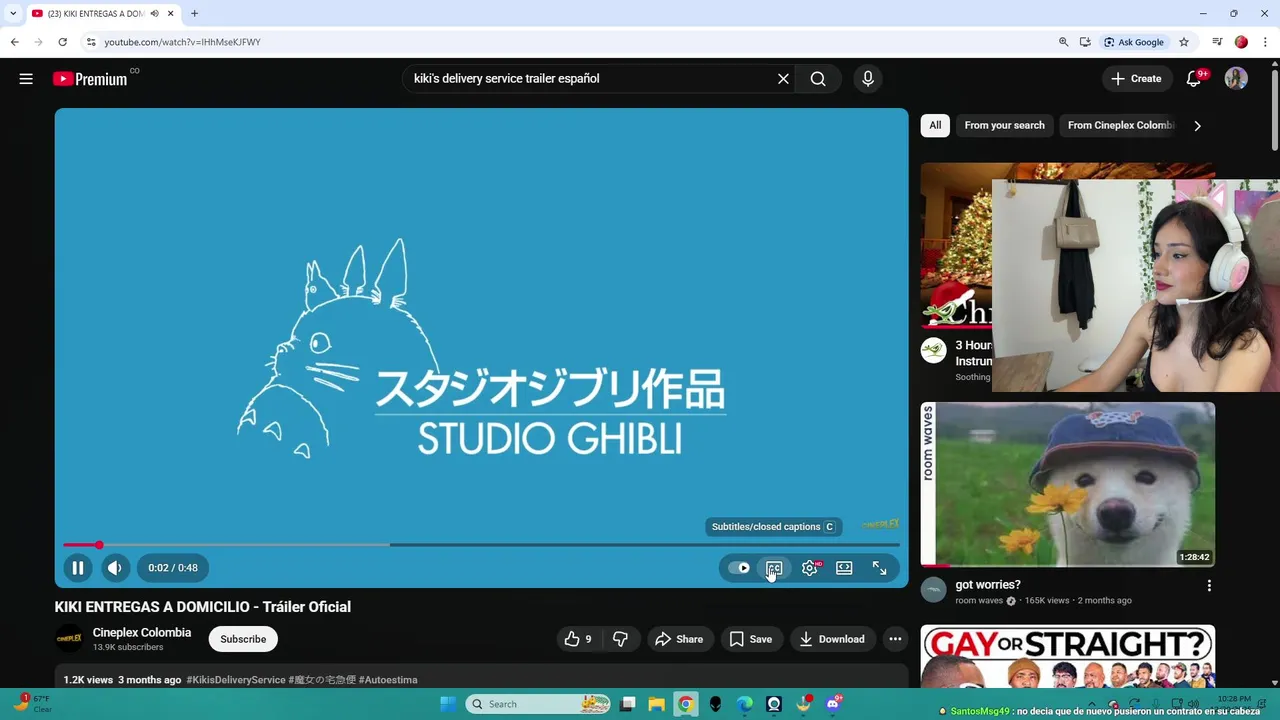Save the video to a playlist
Viewport: 1280px width, 720px height.
coord(751,639)
